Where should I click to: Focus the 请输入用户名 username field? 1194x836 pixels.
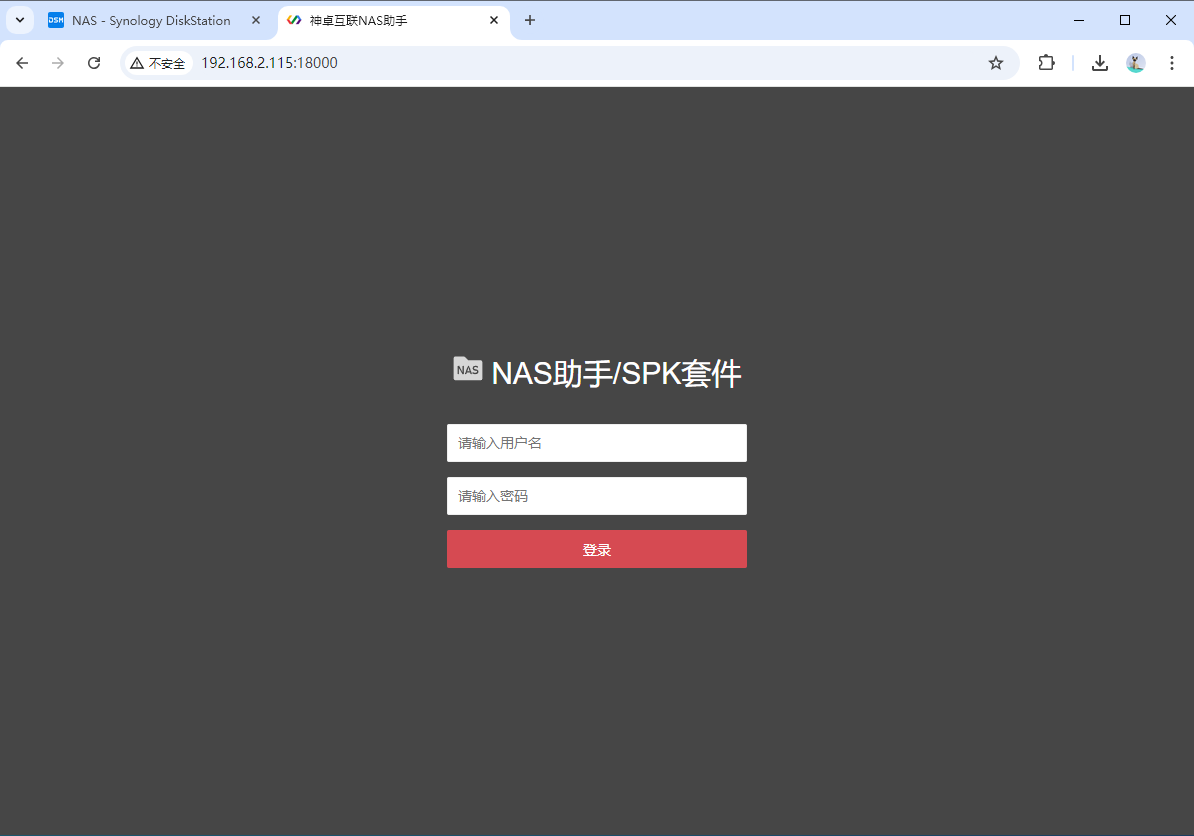tap(596, 443)
